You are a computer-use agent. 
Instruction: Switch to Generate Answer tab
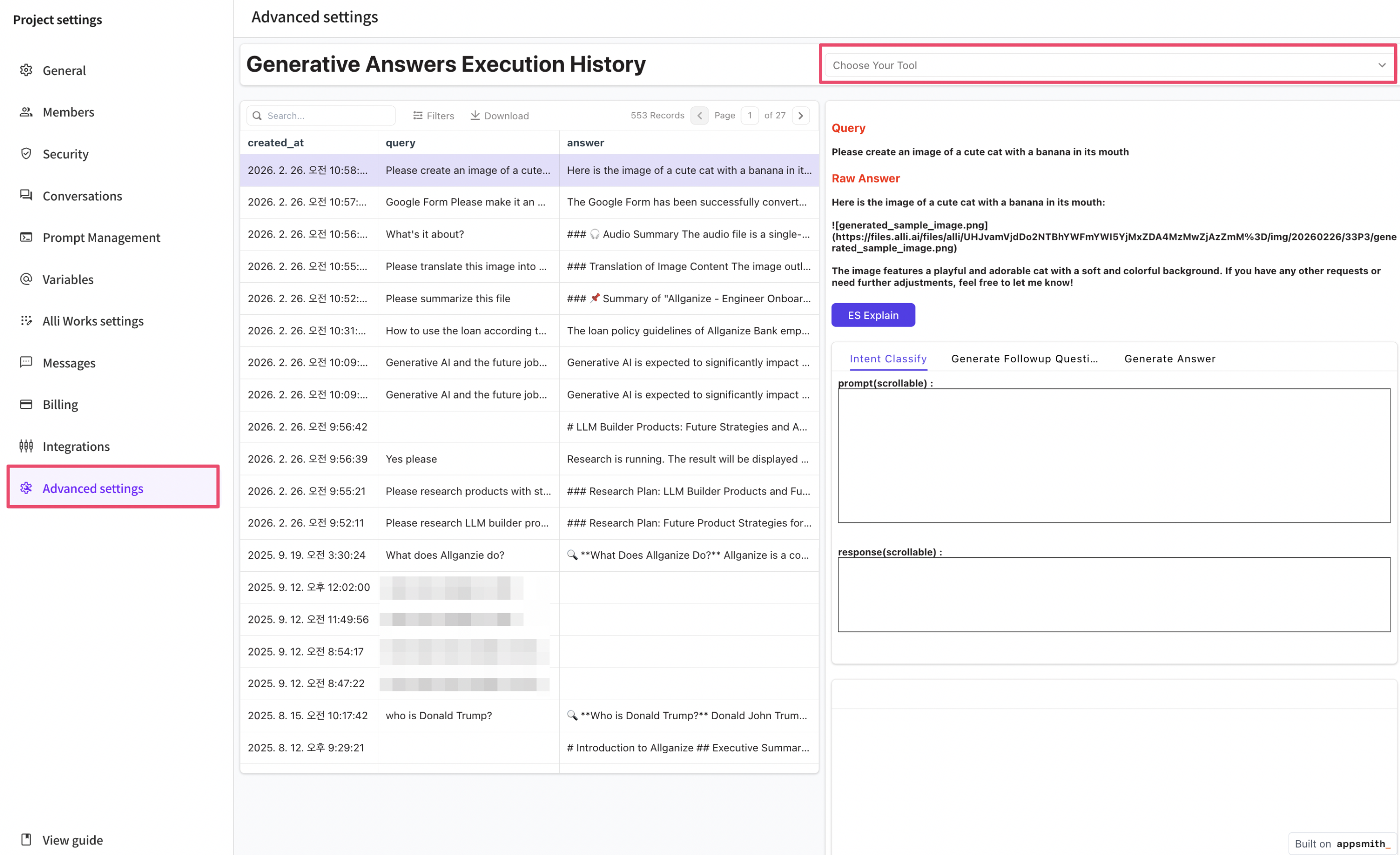pos(1170,358)
